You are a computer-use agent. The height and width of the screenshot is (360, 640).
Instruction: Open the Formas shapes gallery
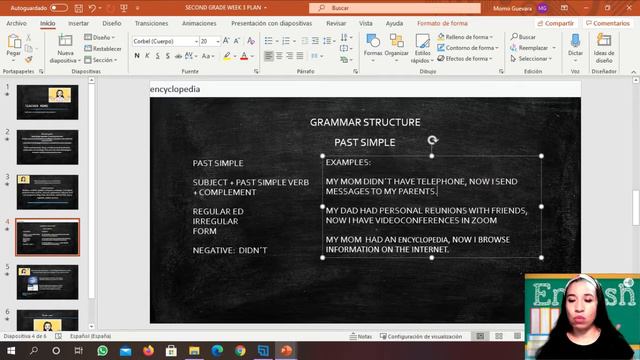click(x=373, y=48)
